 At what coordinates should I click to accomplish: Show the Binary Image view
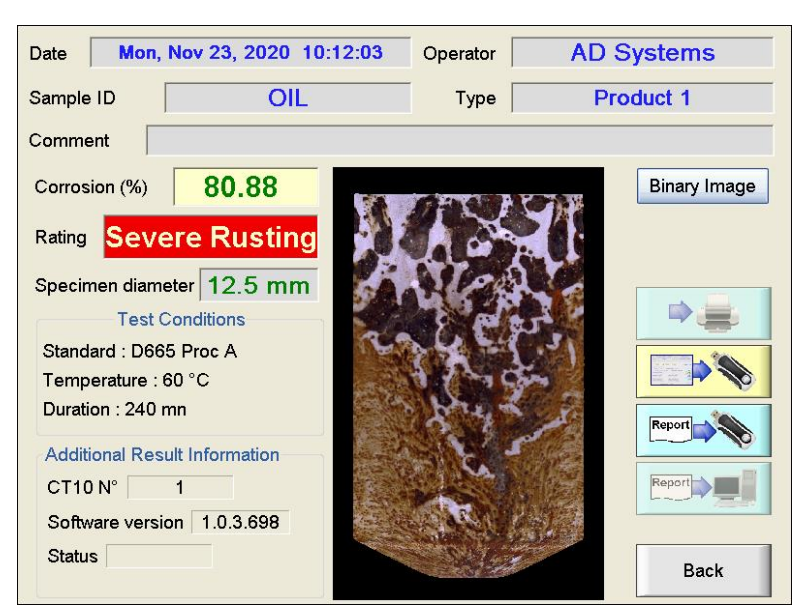pyautogui.click(x=702, y=186)
